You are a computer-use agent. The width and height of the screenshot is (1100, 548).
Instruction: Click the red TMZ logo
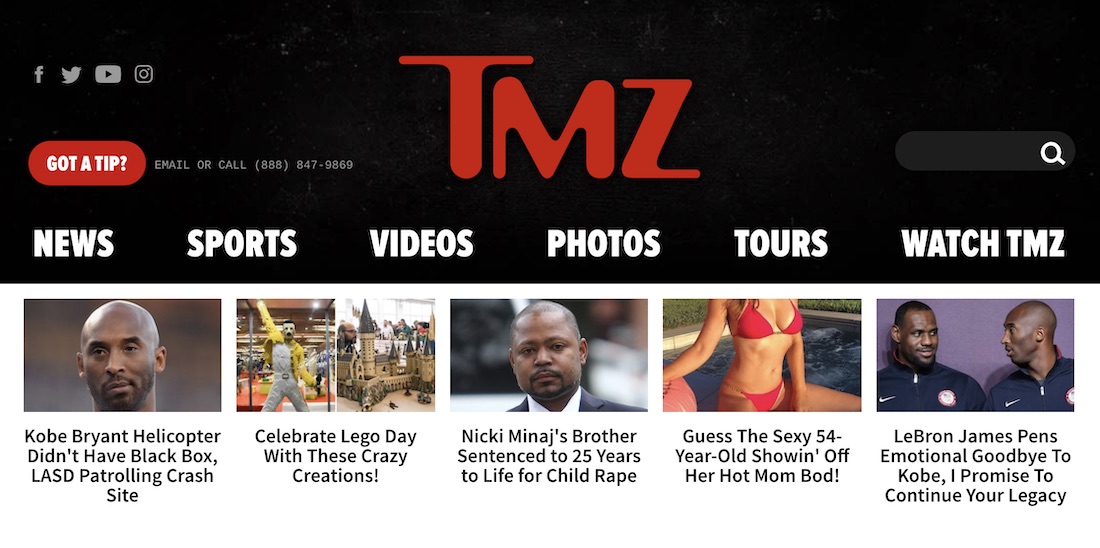549,117
